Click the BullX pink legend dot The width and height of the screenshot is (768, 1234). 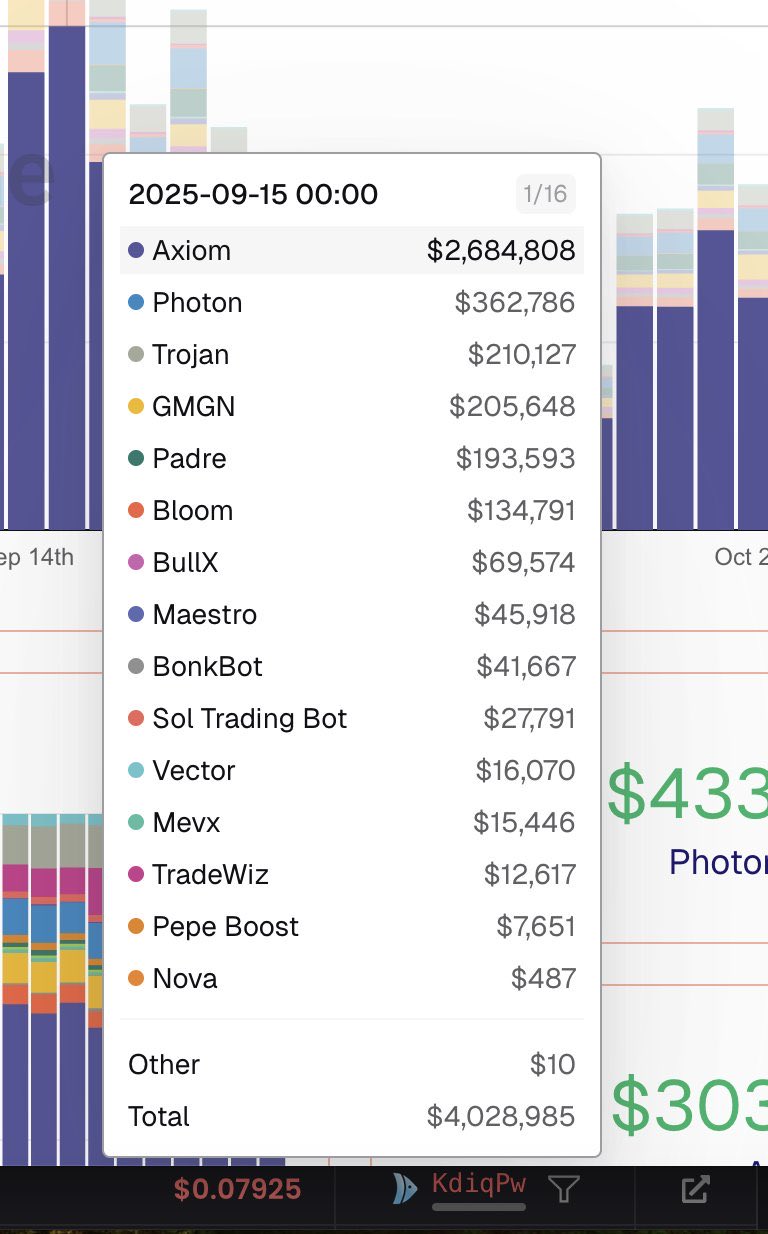(x=137, y=563)
